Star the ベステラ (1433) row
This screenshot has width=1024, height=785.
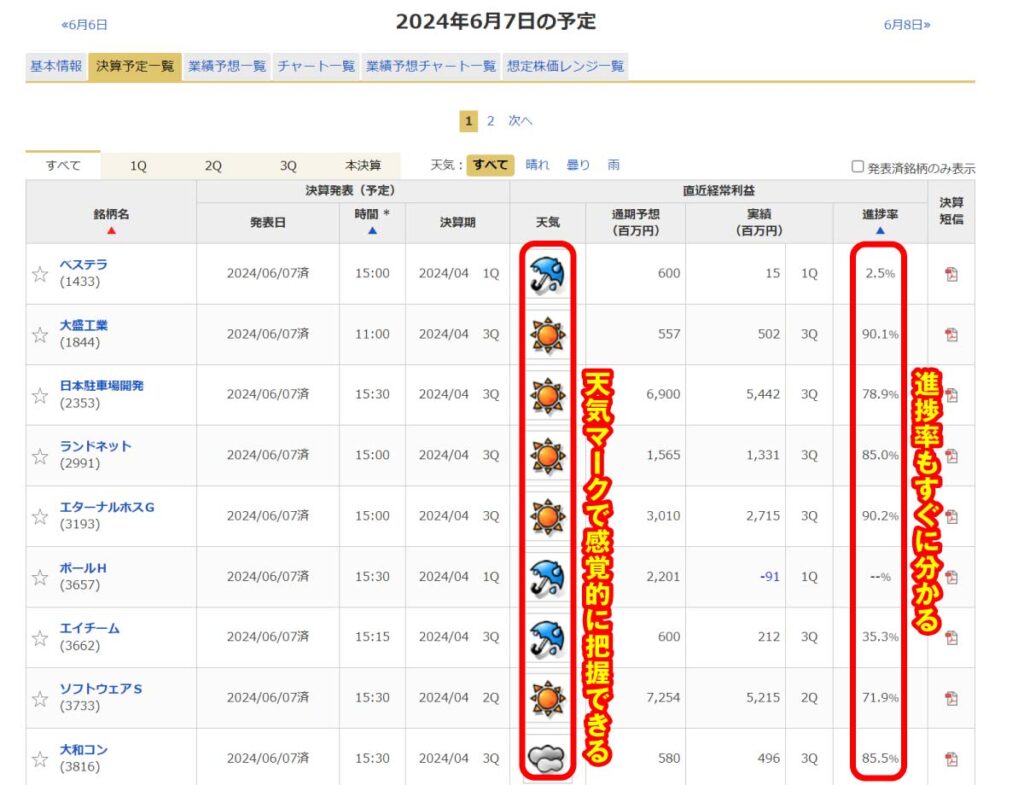40,274
